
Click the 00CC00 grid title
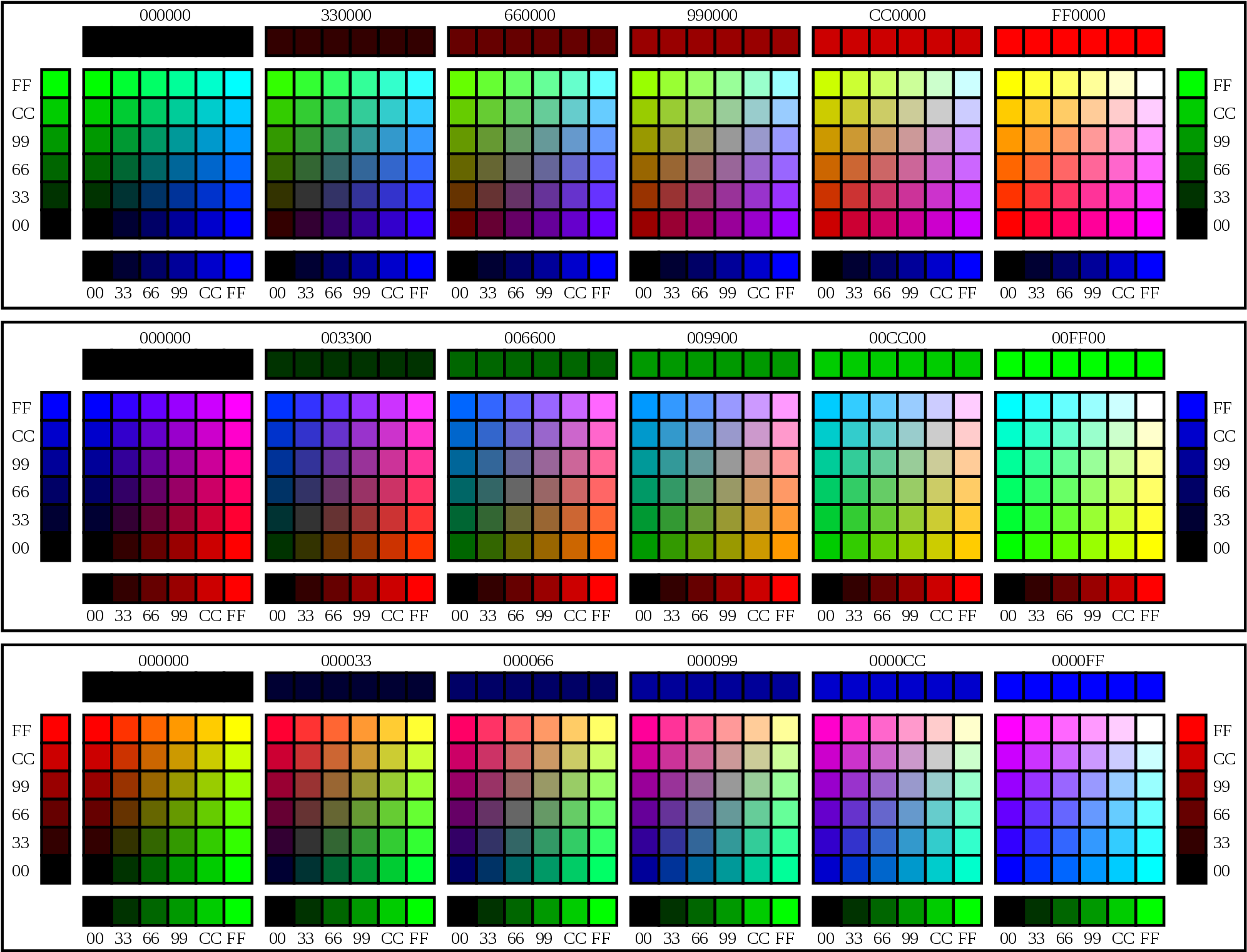tap(897, 338)
